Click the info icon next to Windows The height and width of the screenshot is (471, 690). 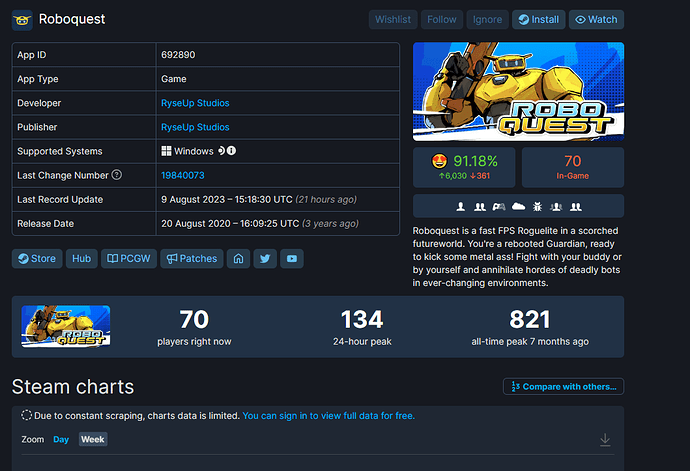point(231,151)
